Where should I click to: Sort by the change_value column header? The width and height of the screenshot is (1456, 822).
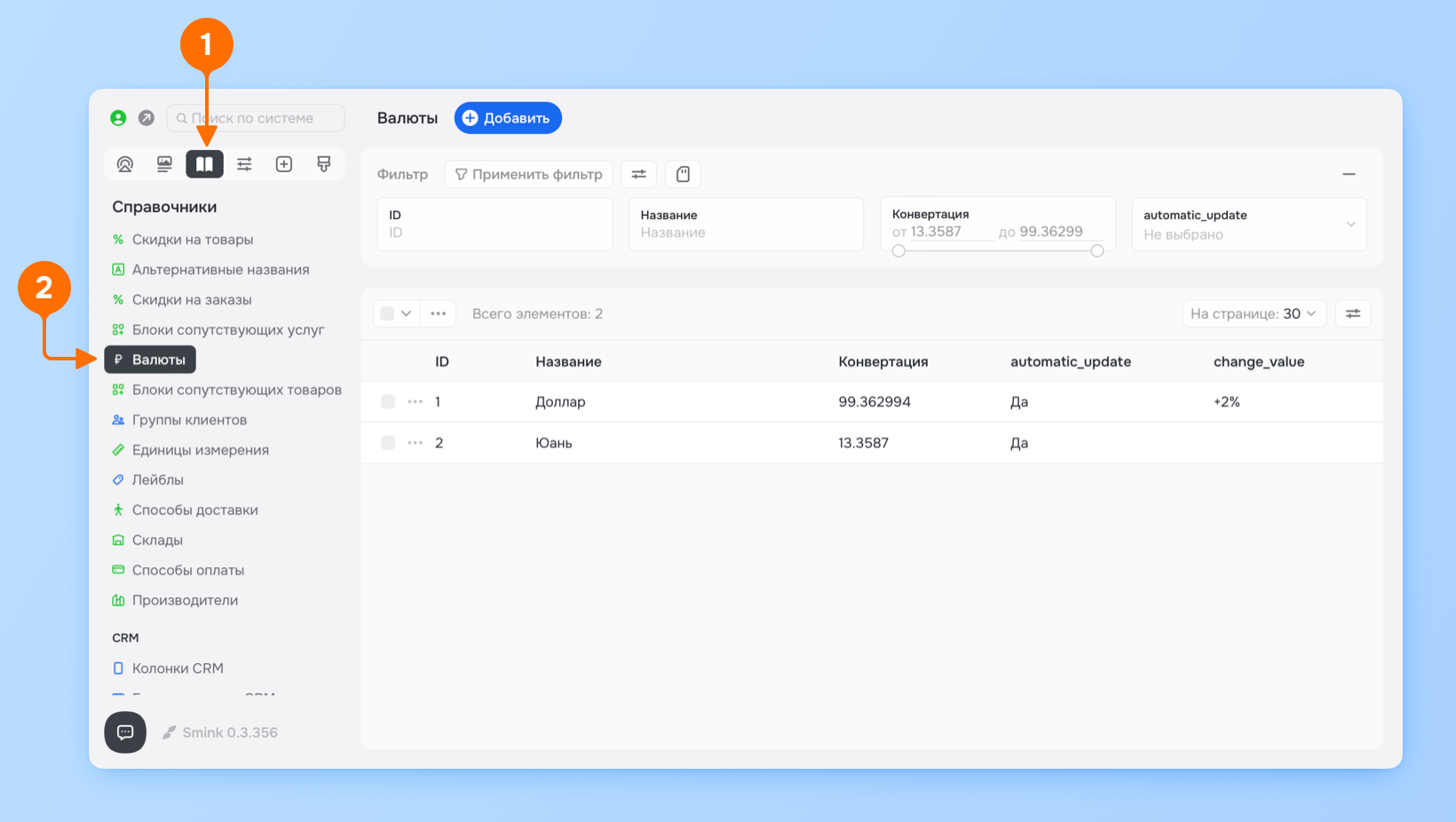1259,361
